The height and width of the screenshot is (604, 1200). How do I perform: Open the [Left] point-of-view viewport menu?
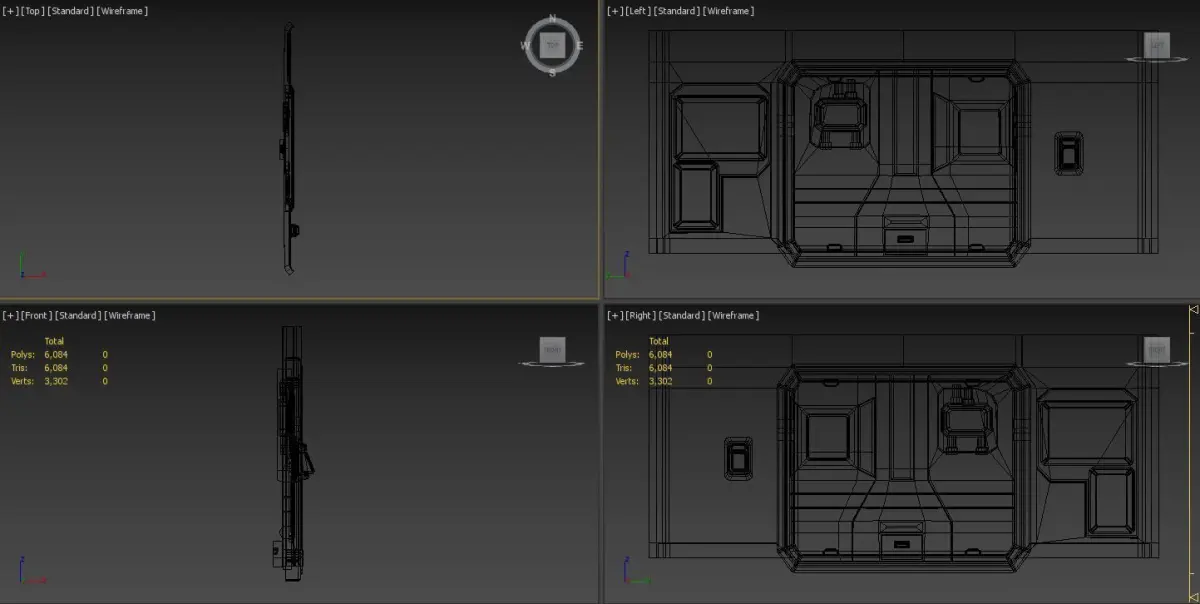639,11
